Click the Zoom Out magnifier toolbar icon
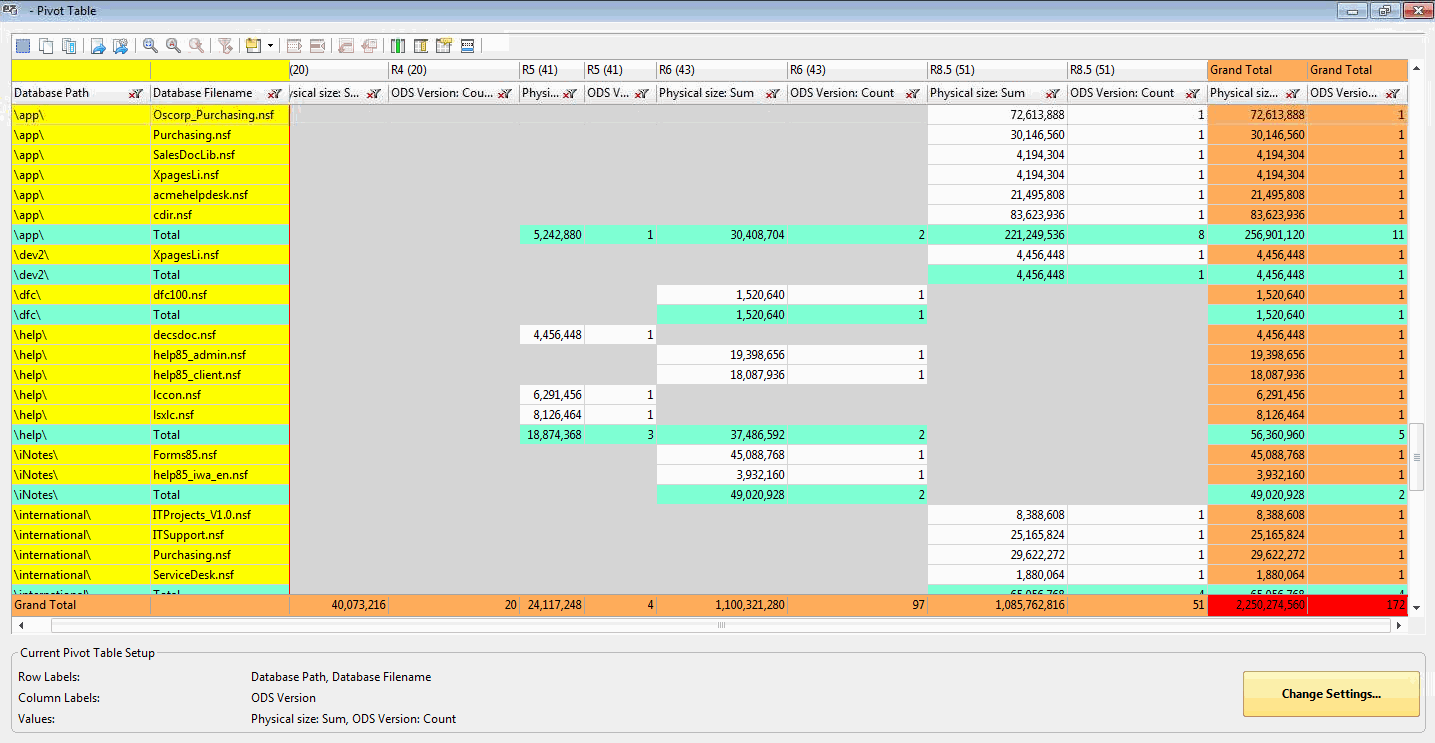 pyautogui.click(x=173, y=45)
